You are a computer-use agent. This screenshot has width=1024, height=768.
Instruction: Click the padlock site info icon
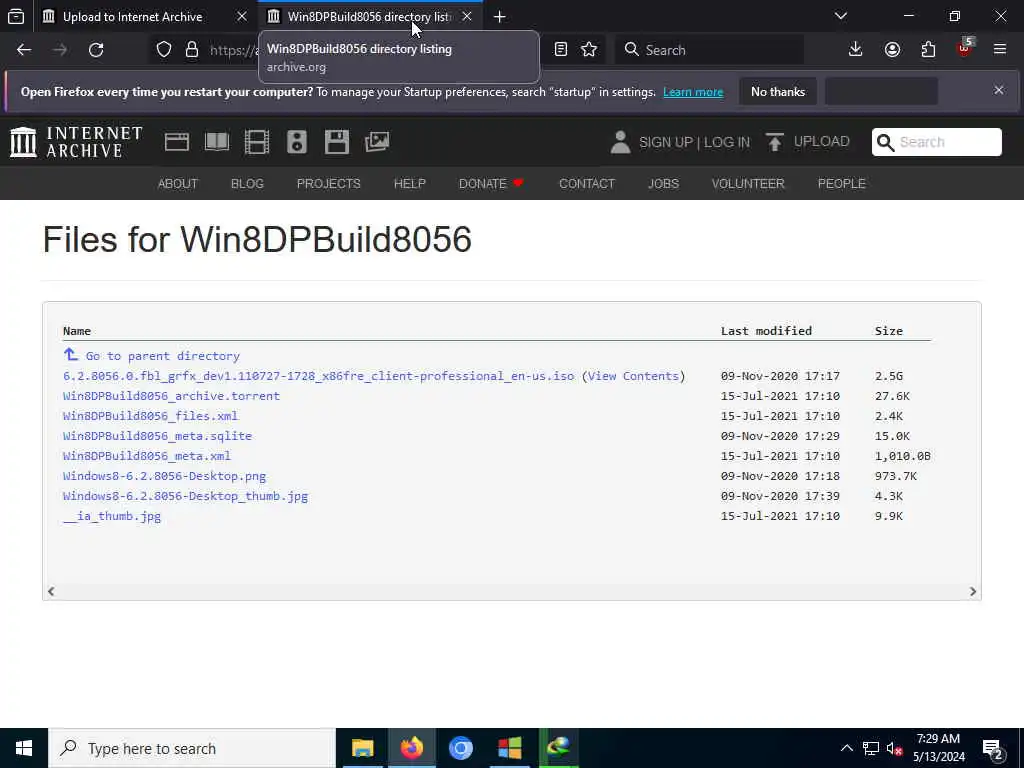(x=192, y=50)
